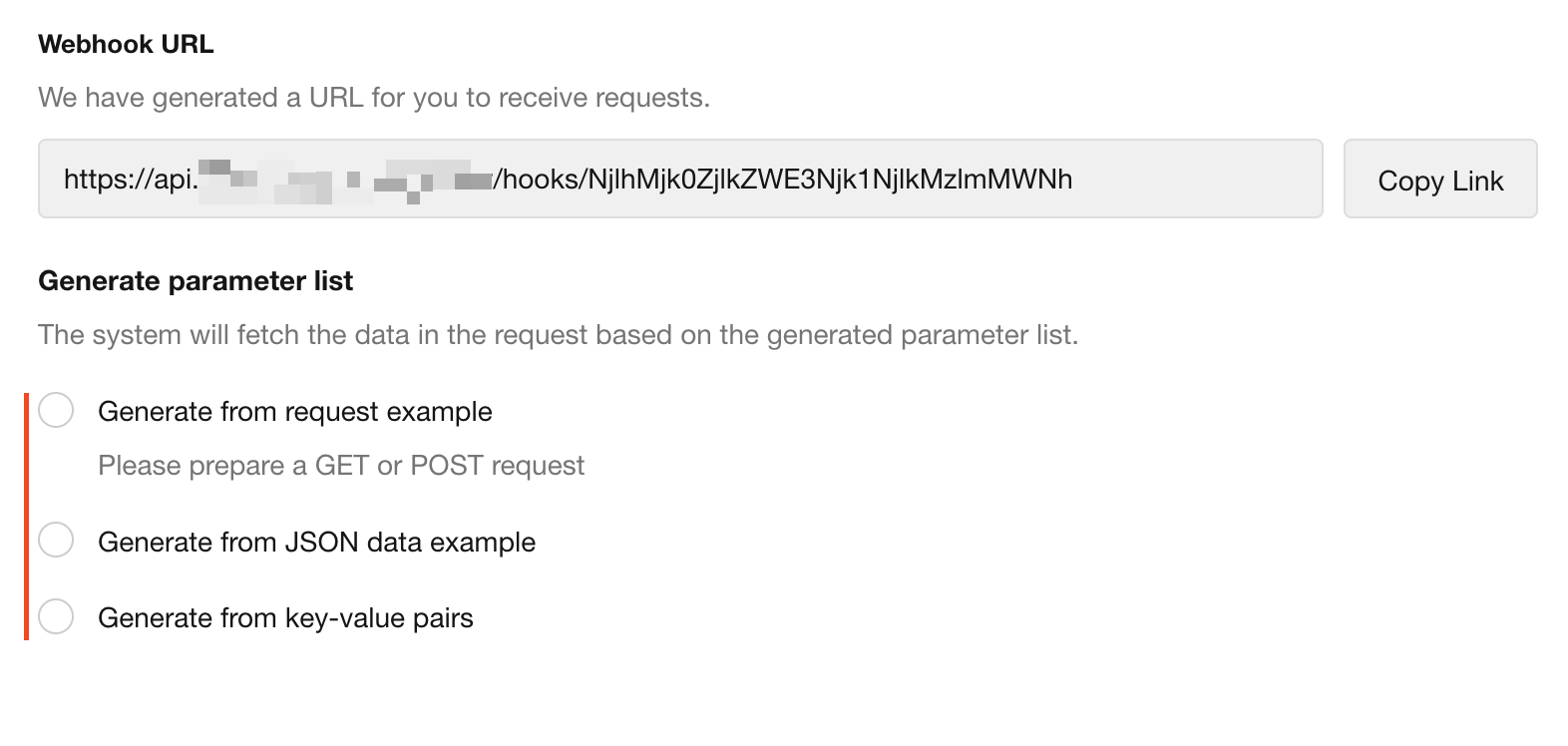Screen dimensions: 1568x746
Task: Click the "Generate from request example" label text
Action: 294,412
